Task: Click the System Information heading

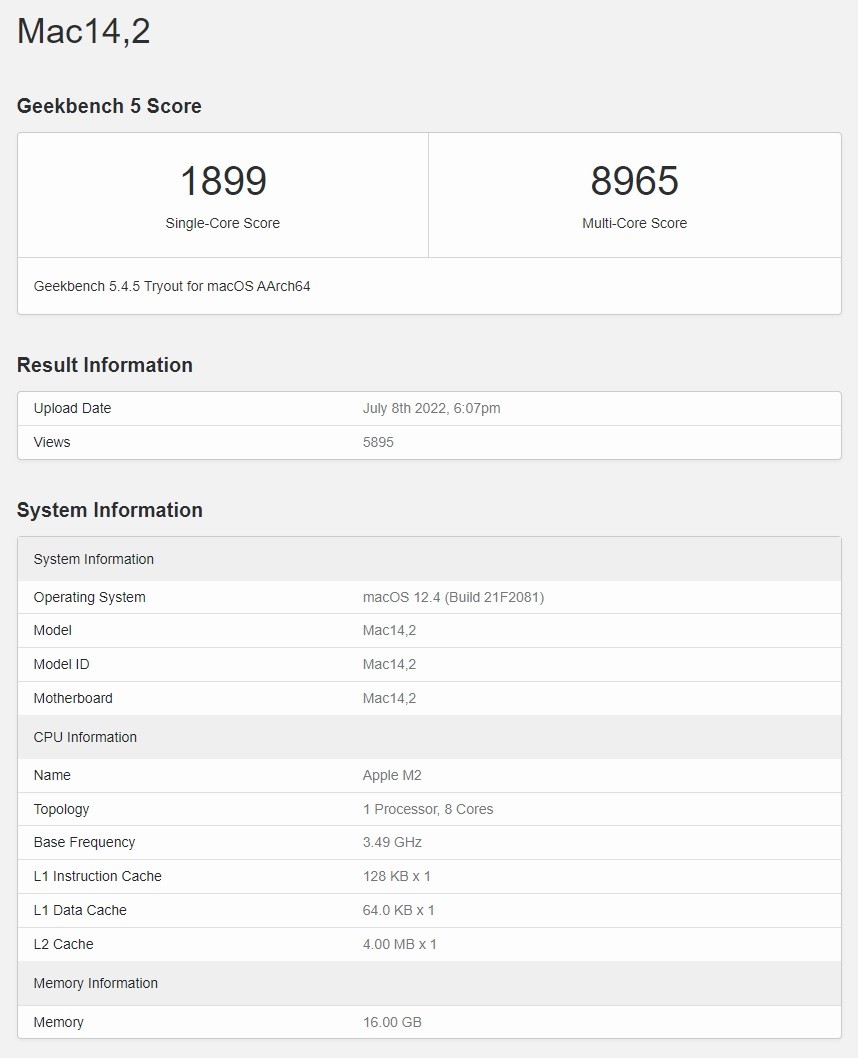Action: pyautogui.click(x=109, y=510)
